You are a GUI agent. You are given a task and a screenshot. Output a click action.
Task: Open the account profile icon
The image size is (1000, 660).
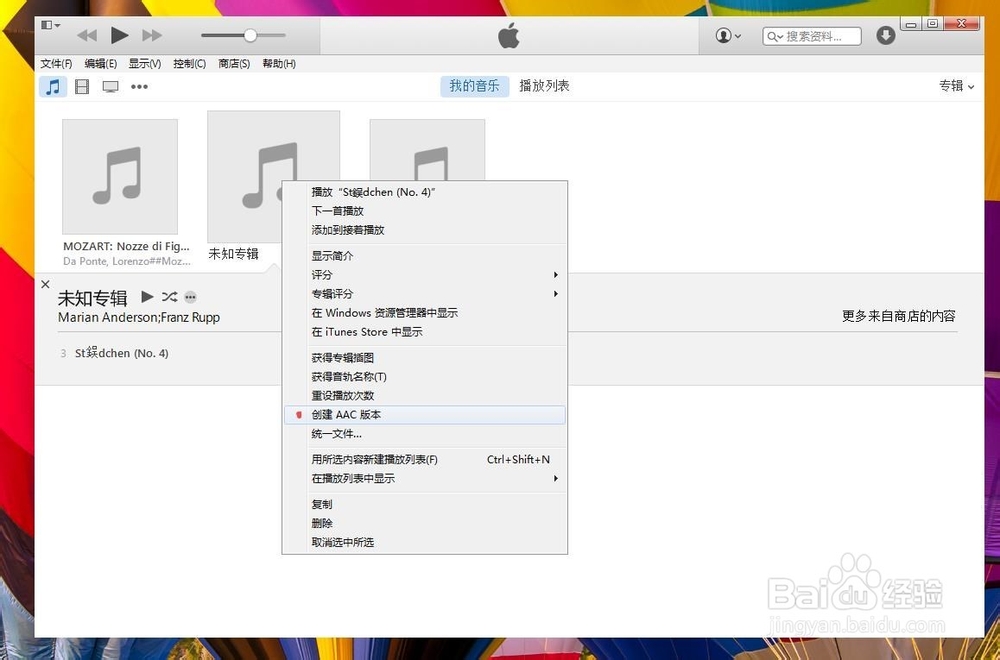(723, 36)
